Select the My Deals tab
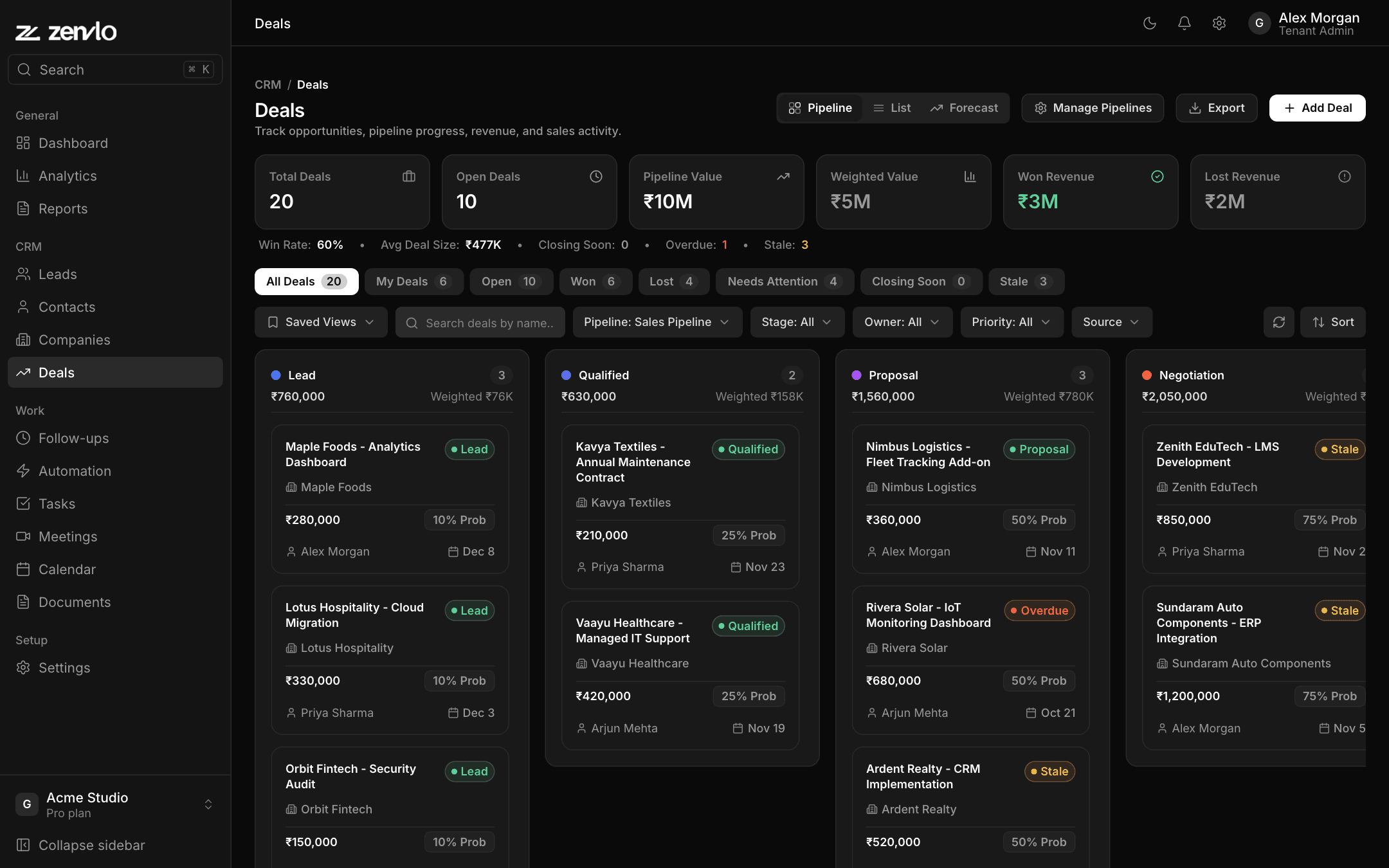Image resolution: width=1389 pixels, height=868 pixels. pos(413,282)
